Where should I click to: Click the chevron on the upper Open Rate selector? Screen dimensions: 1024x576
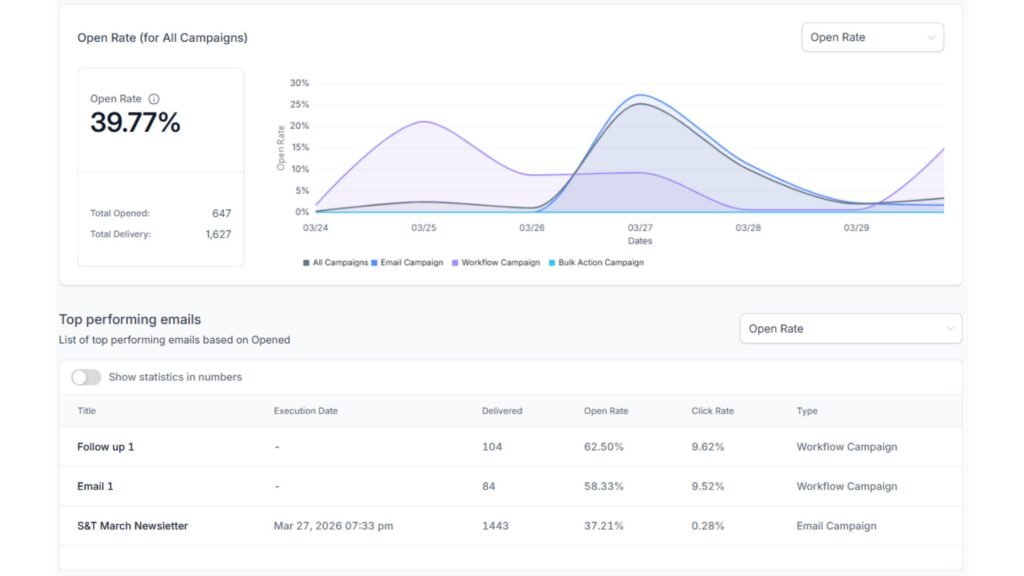click(x=931, y=37)
